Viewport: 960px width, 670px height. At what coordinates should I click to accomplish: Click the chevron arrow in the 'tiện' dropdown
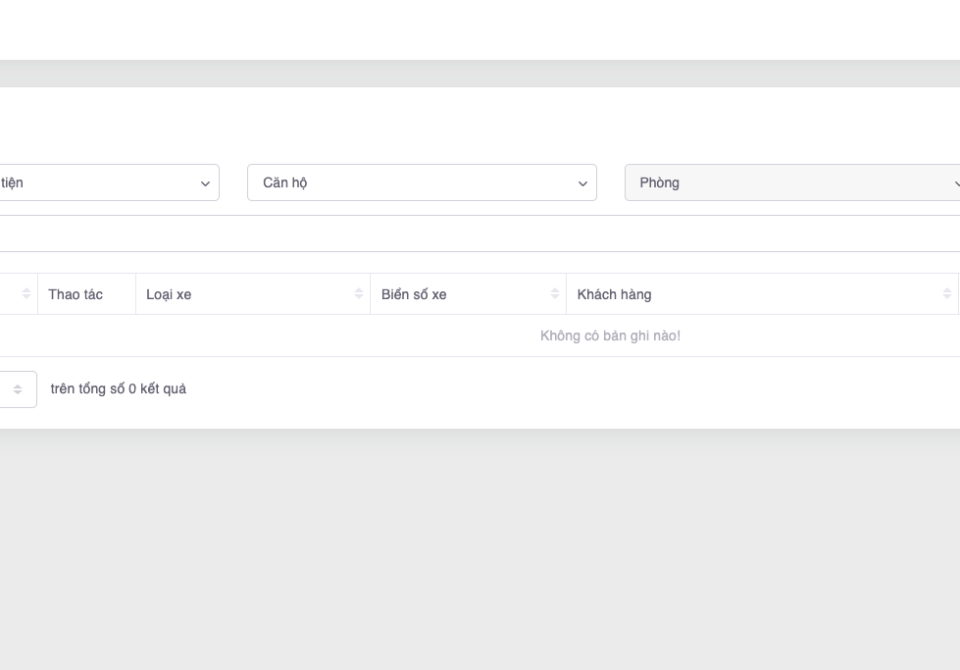click(205, 184)
